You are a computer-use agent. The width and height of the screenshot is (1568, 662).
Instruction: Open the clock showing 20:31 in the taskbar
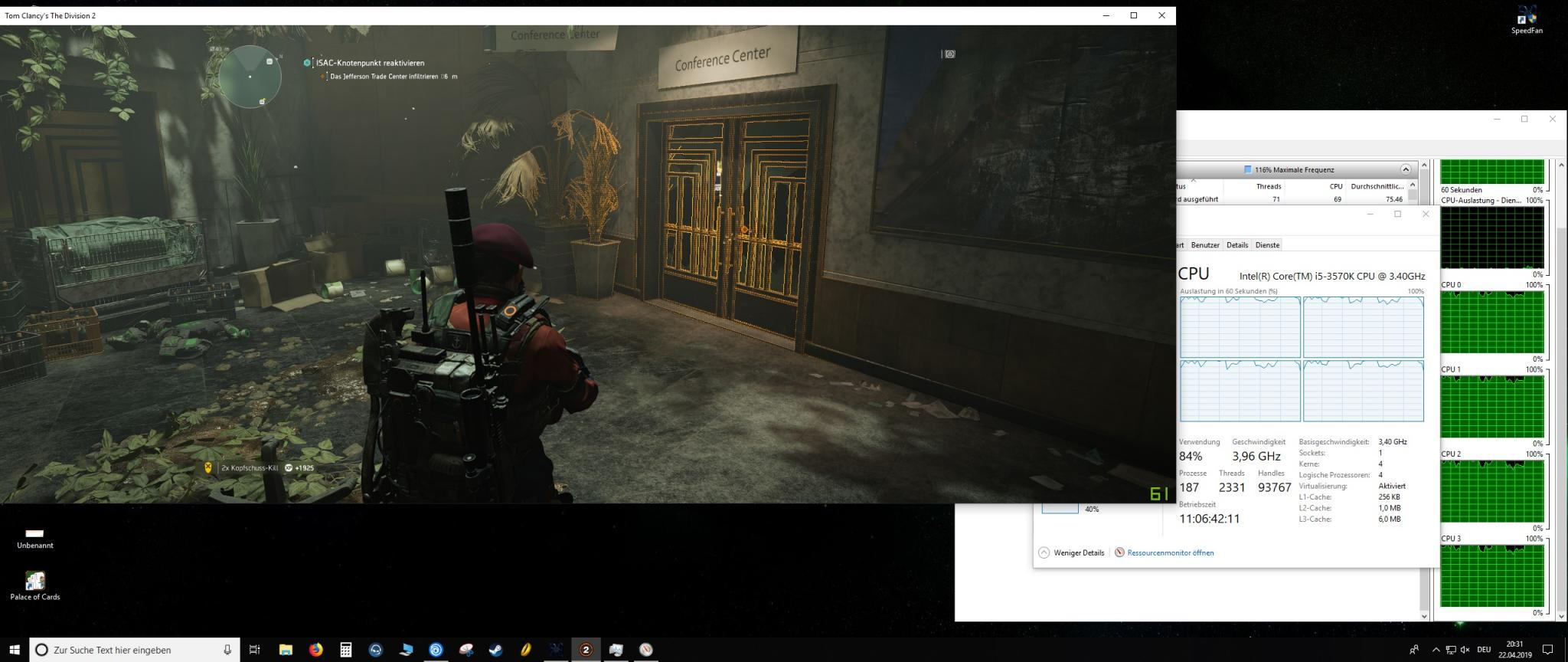1514,650
